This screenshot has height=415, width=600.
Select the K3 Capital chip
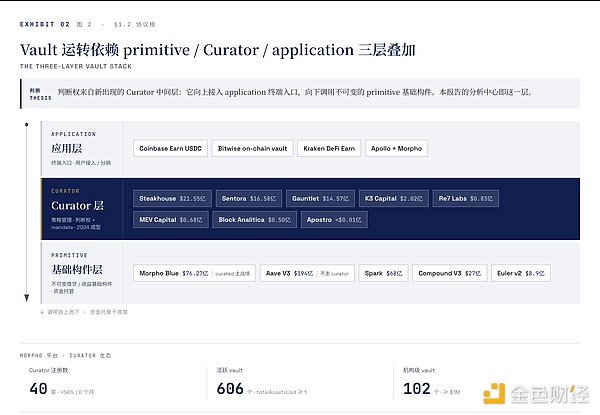394,199
